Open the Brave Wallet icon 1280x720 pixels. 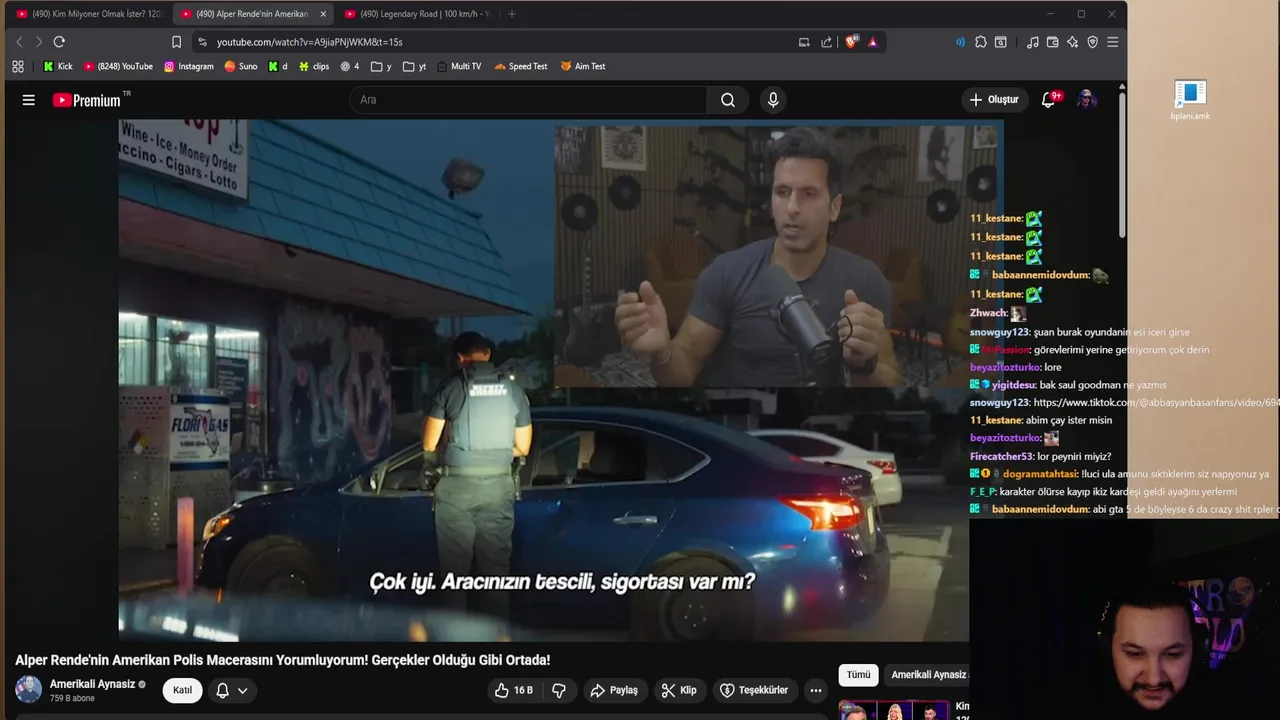tap(1052, 42)
